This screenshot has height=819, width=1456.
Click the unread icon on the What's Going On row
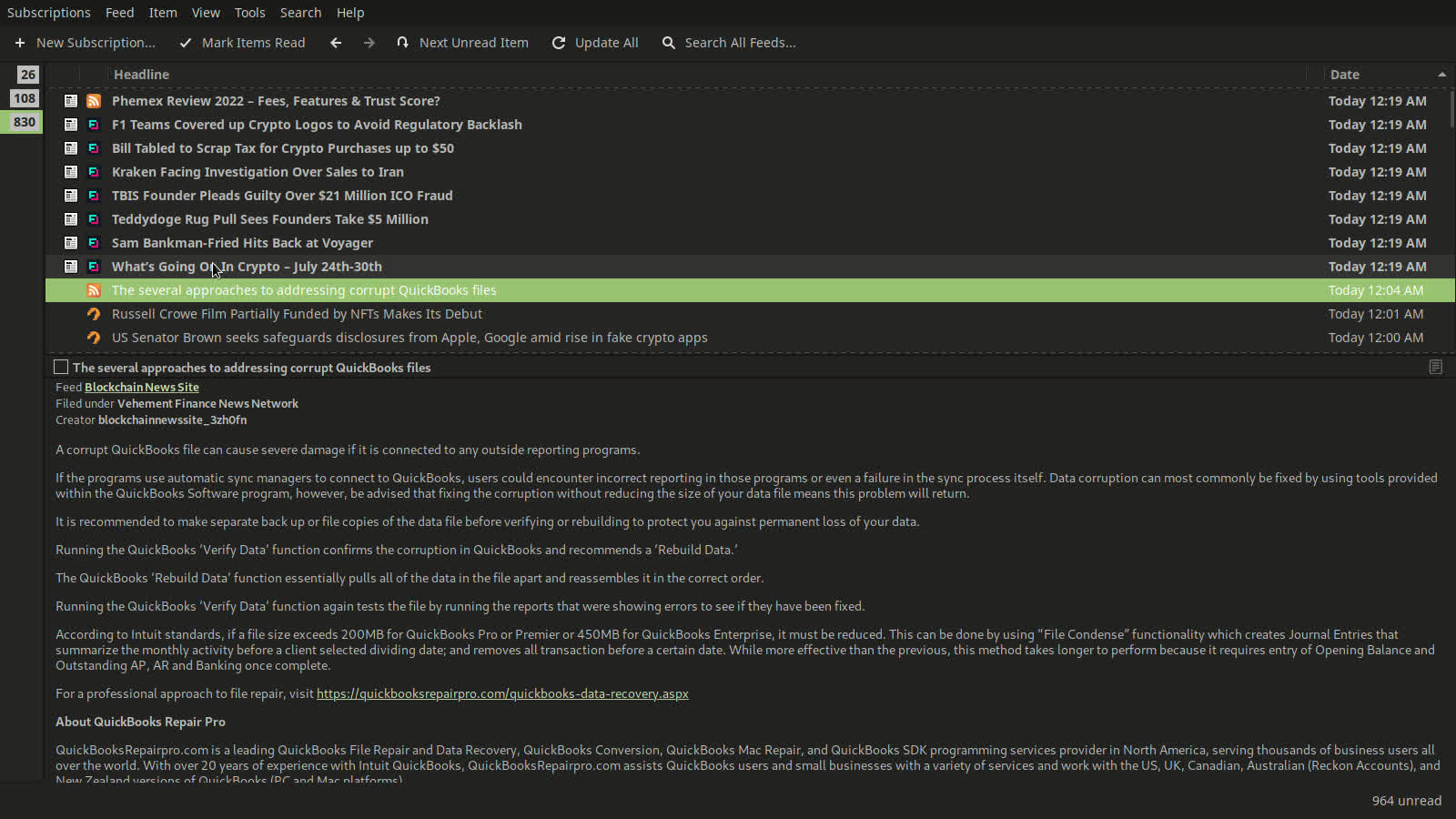(71, 267)
